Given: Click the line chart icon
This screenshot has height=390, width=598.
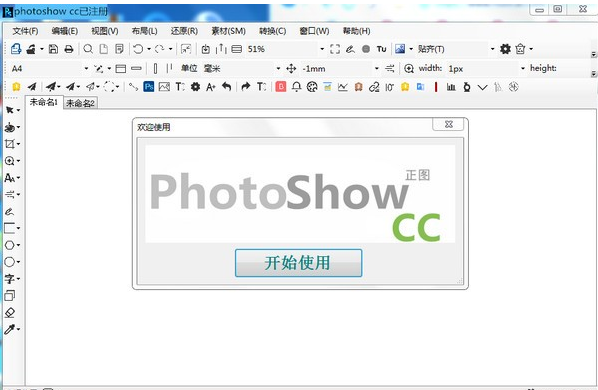Looking at the screenshot, I should pyautogui.click(x=343, y=87).
